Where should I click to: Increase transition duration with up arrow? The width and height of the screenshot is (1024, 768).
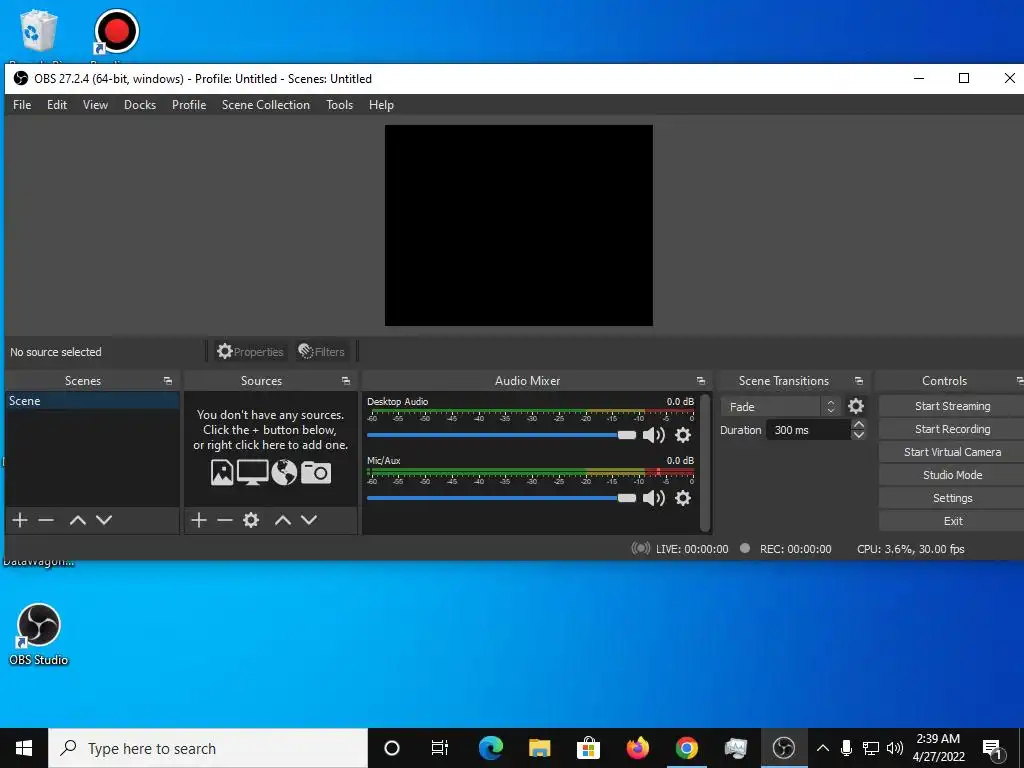coord(859,424)
